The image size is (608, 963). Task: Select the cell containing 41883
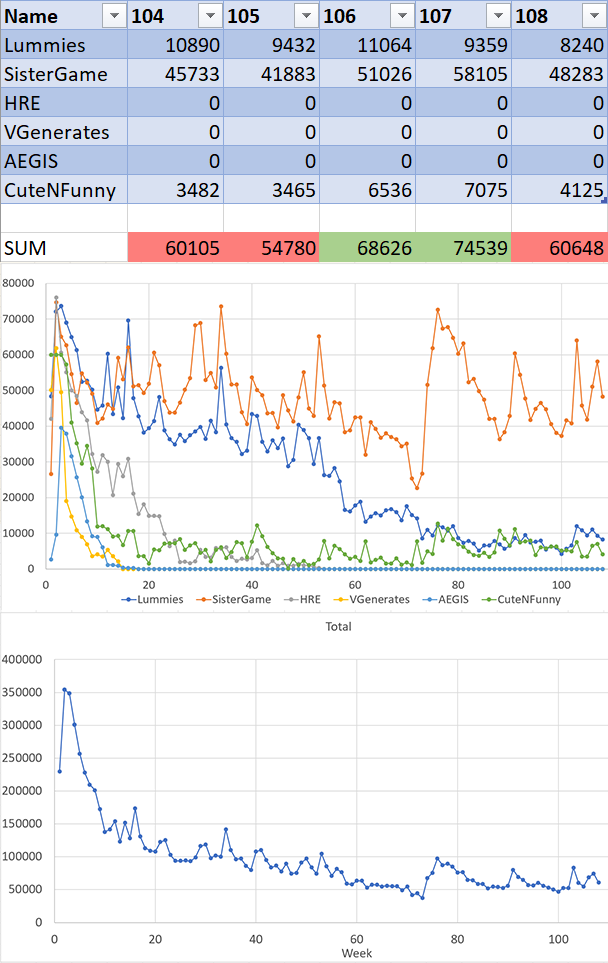pyautogui.click(x=271, y=74)
